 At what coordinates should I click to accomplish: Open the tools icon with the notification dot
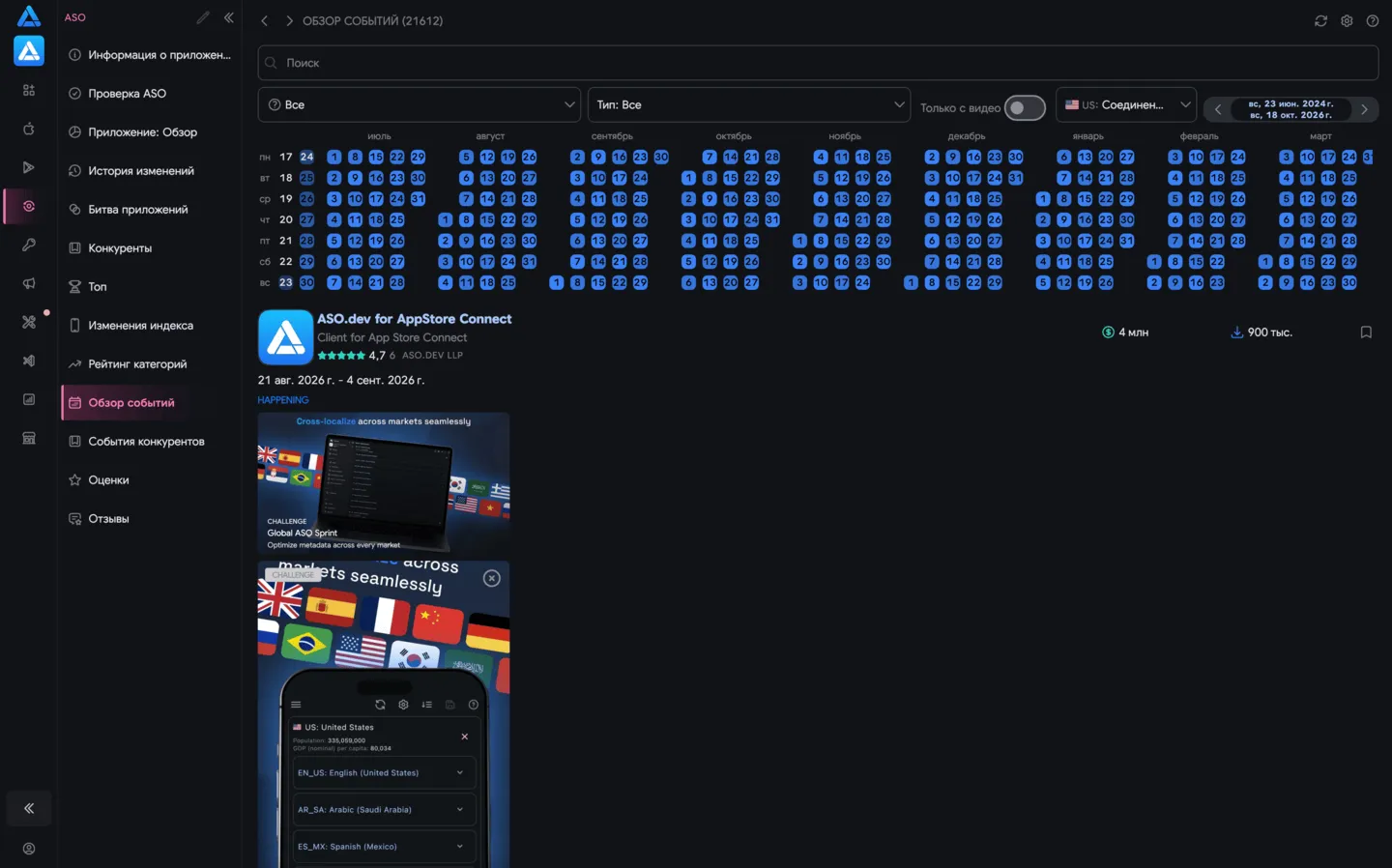(29, 322)
